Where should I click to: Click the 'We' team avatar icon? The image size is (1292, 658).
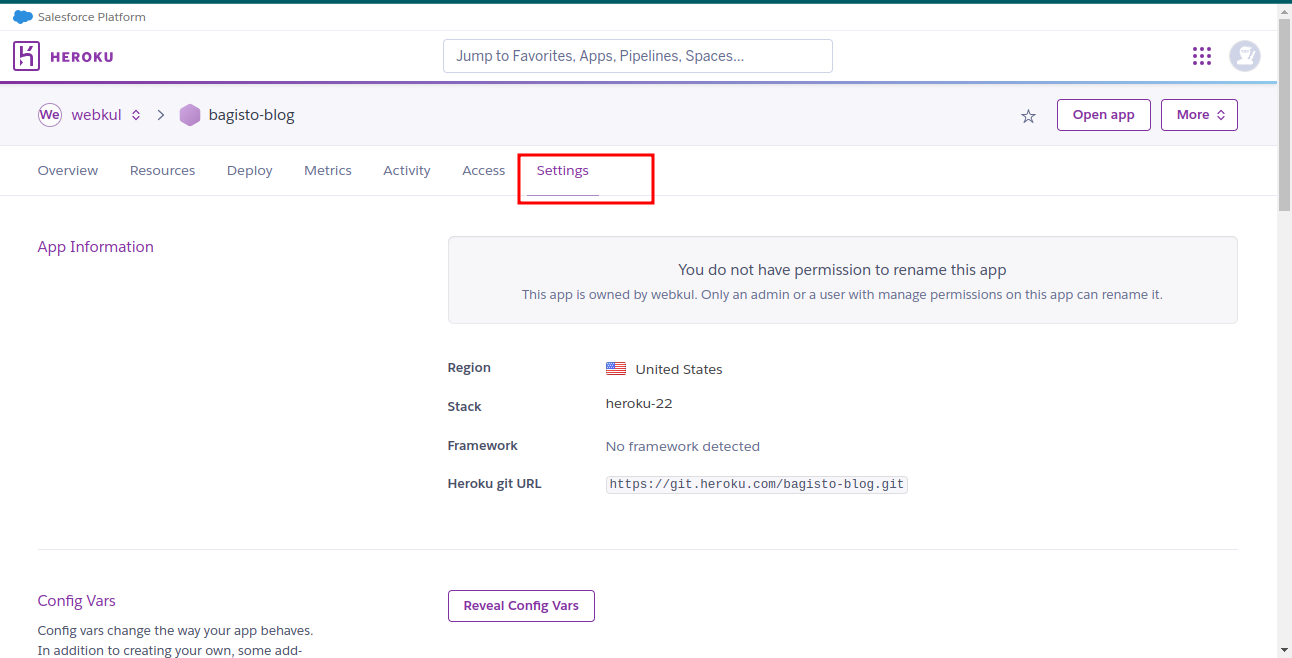pyautogui.click(x=50, y=115)
